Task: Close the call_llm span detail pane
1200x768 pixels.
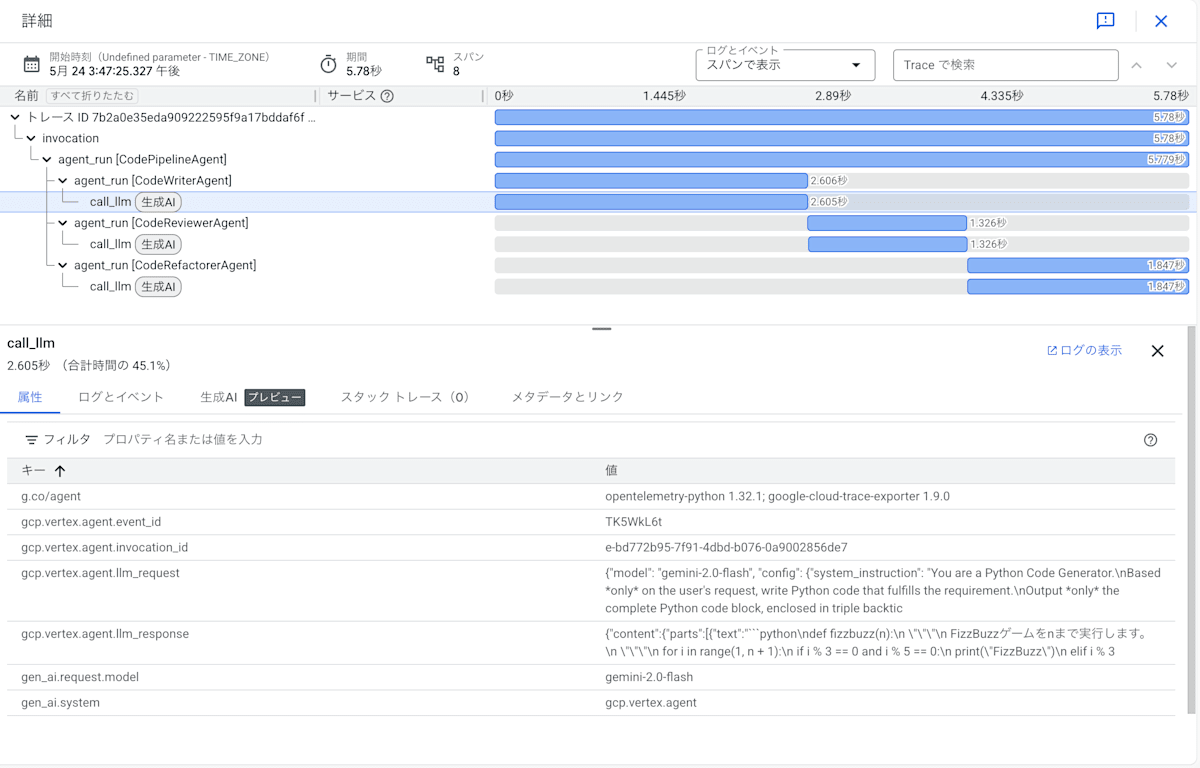Action: click(1157, 351)
